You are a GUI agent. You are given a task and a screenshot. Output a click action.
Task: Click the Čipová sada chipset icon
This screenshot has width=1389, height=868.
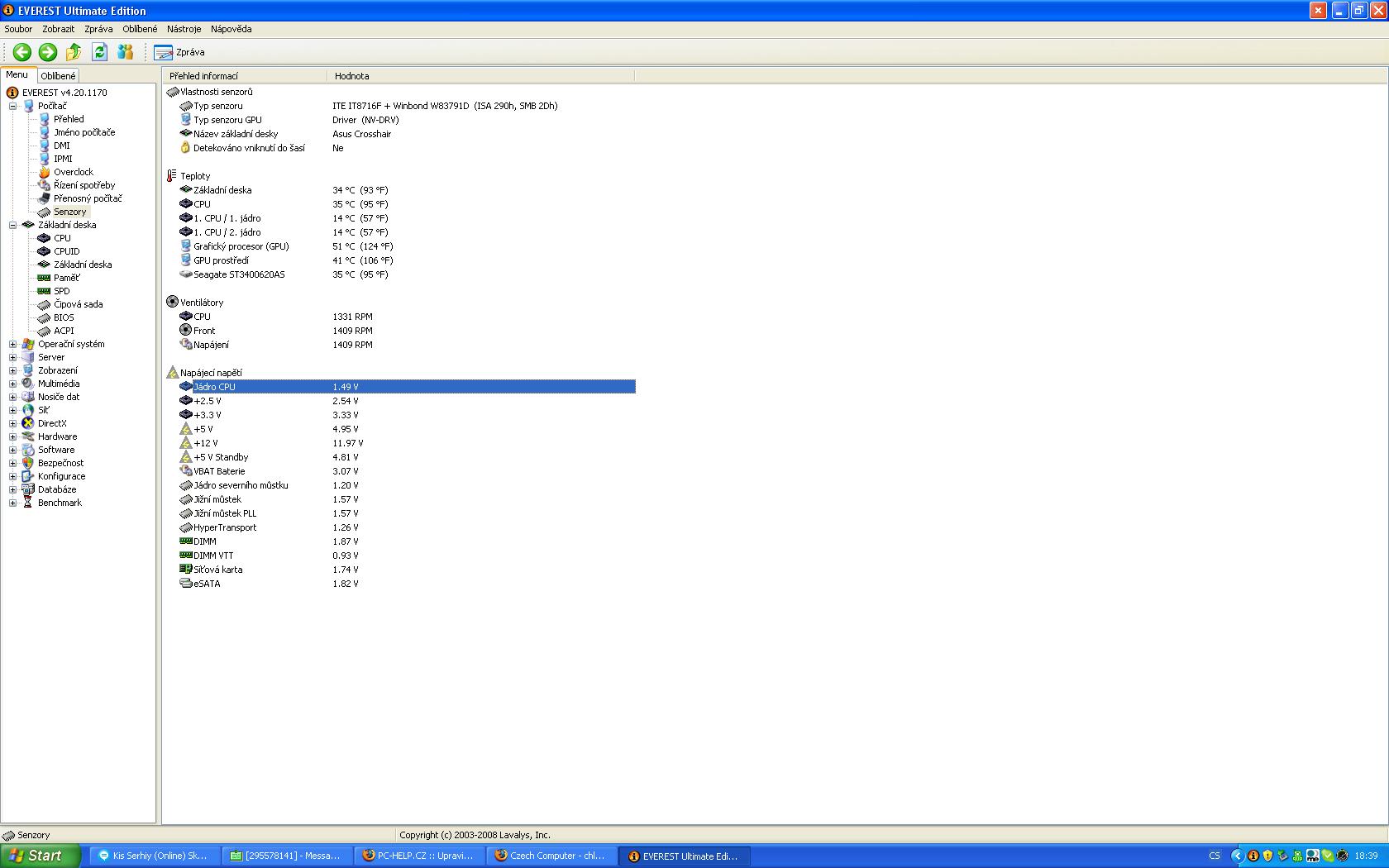(45, 304)
